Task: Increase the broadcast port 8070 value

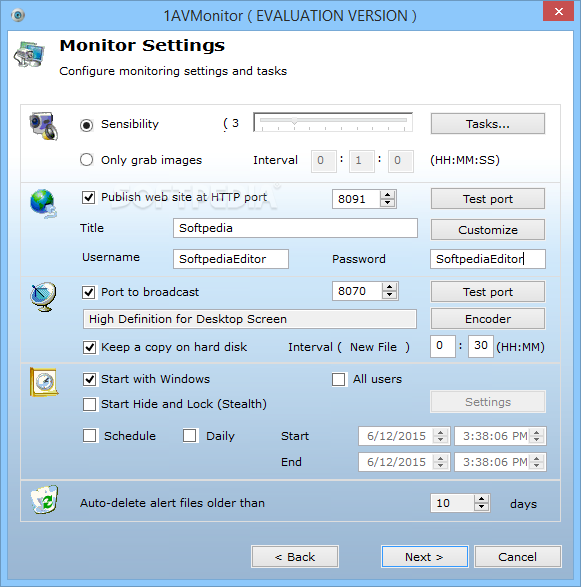Action: coord(389,287)
